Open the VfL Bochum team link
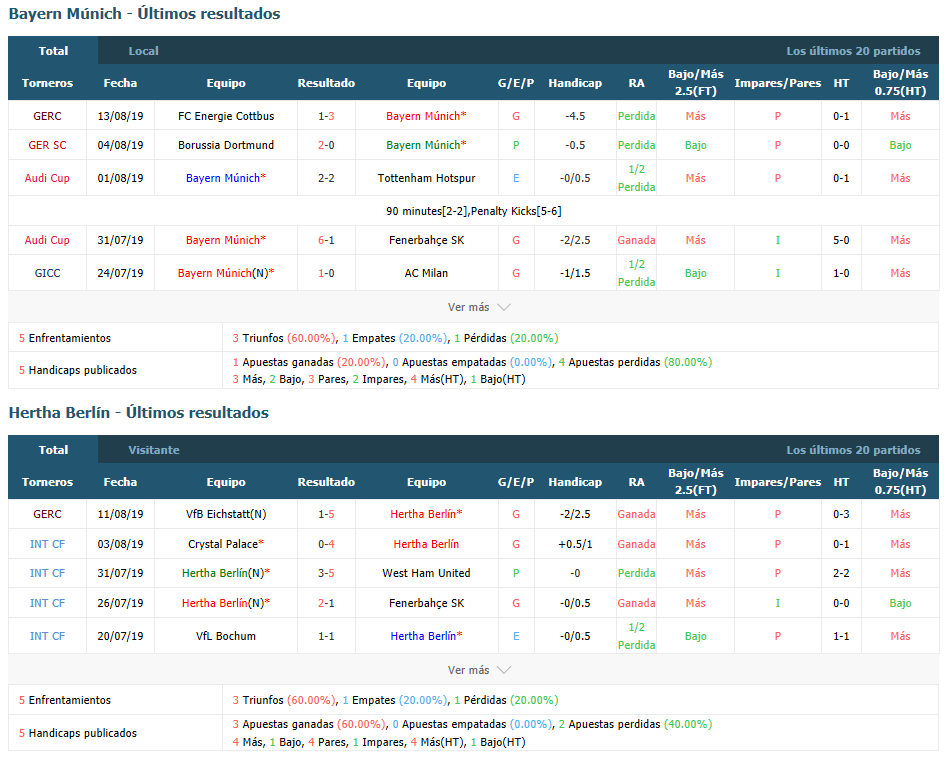 tap(226, 636)
